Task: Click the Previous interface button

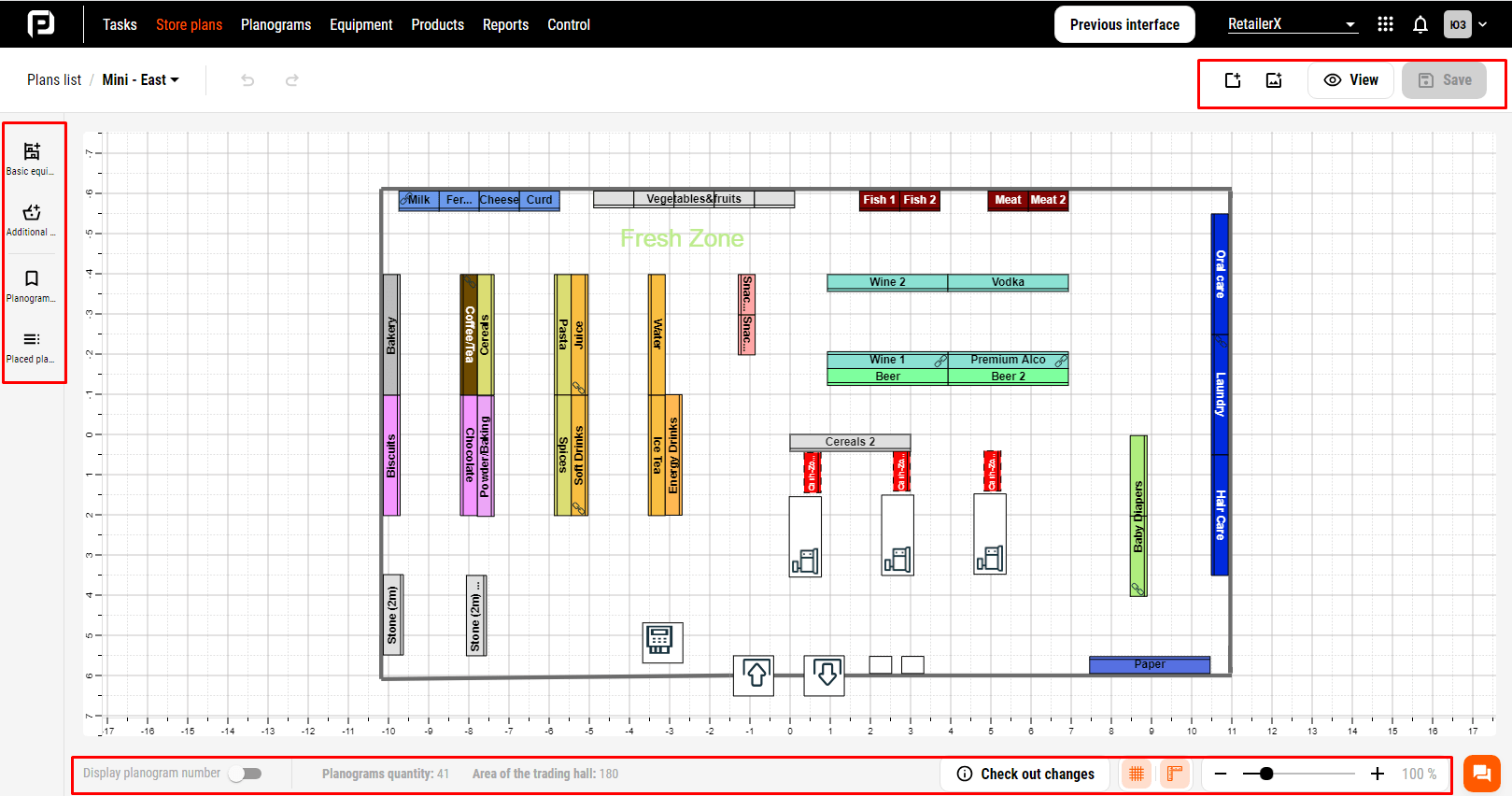Action: coord(1124,25)
